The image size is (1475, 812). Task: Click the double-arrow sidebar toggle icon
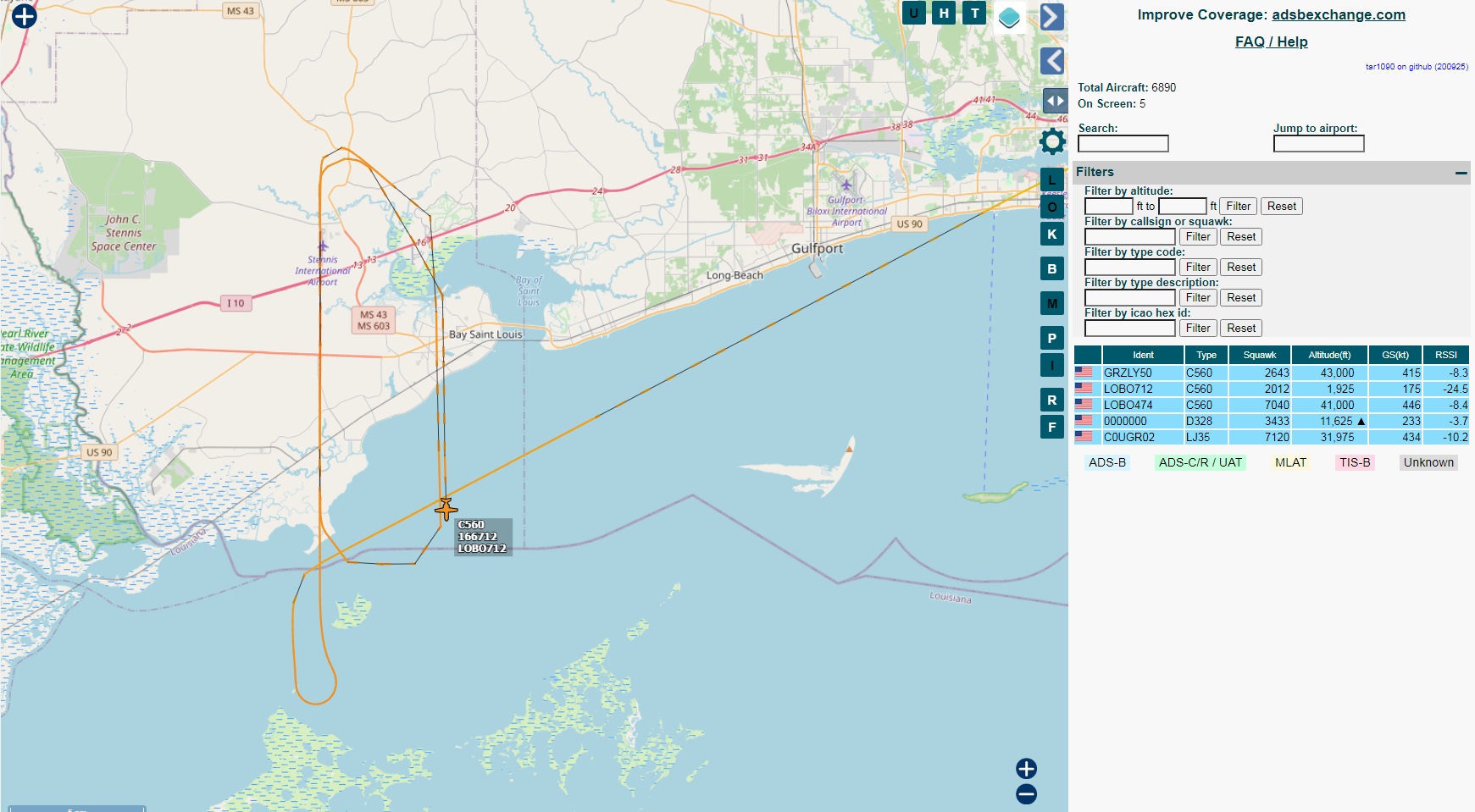[x=1055, y=101]
